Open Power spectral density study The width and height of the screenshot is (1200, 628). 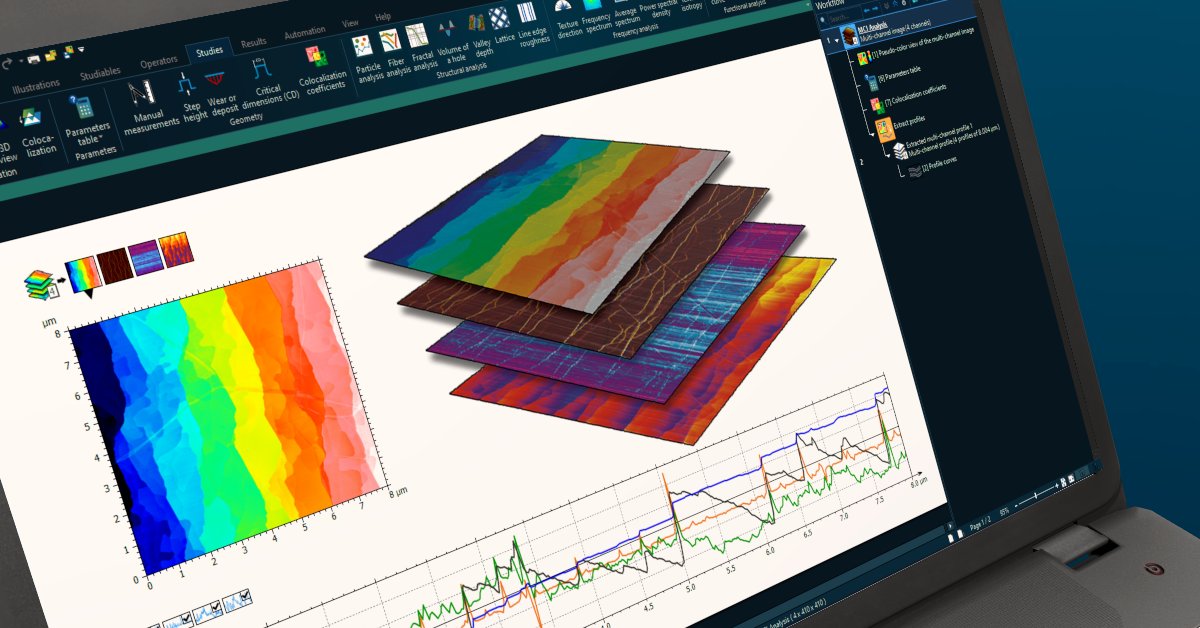[x=656, y=9]
